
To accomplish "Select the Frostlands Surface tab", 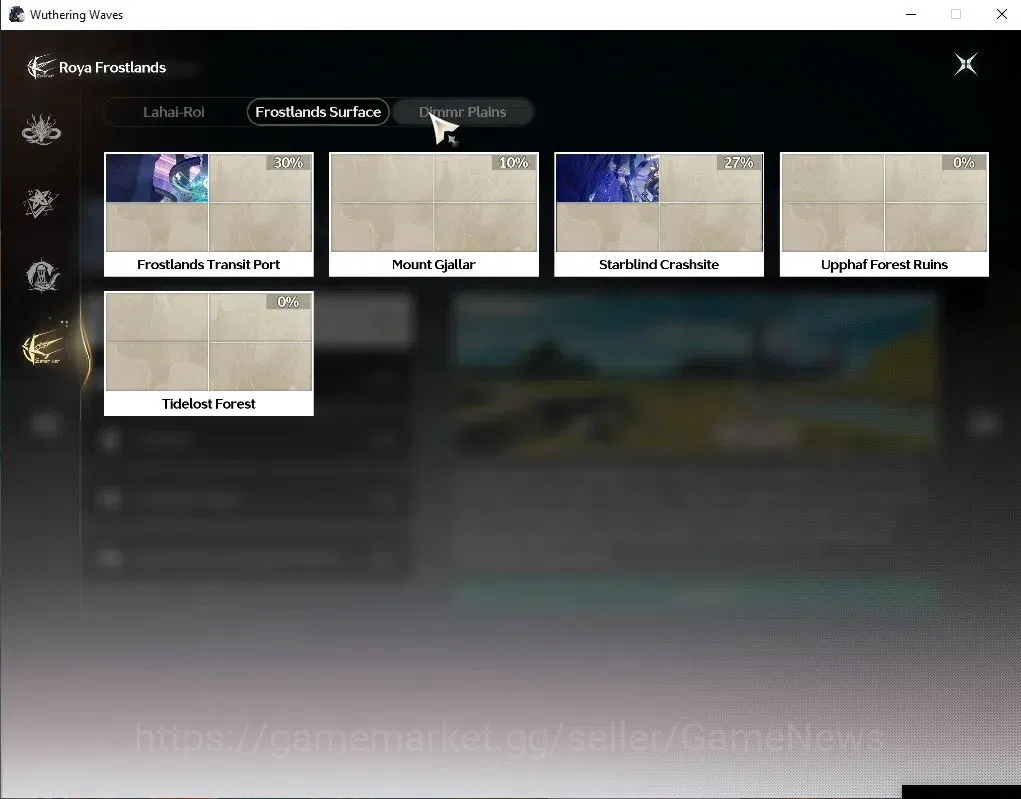I will [x=318, y=112].
